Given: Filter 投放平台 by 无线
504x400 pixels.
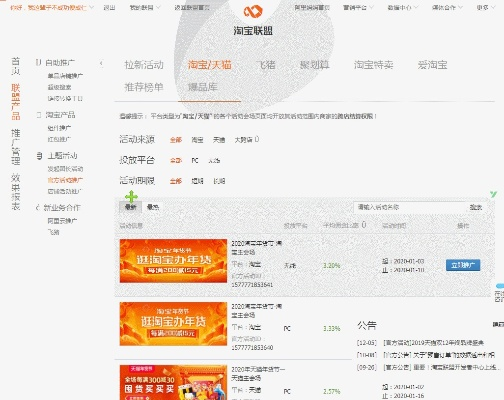Looking at the screenshot, I should 214,160.
